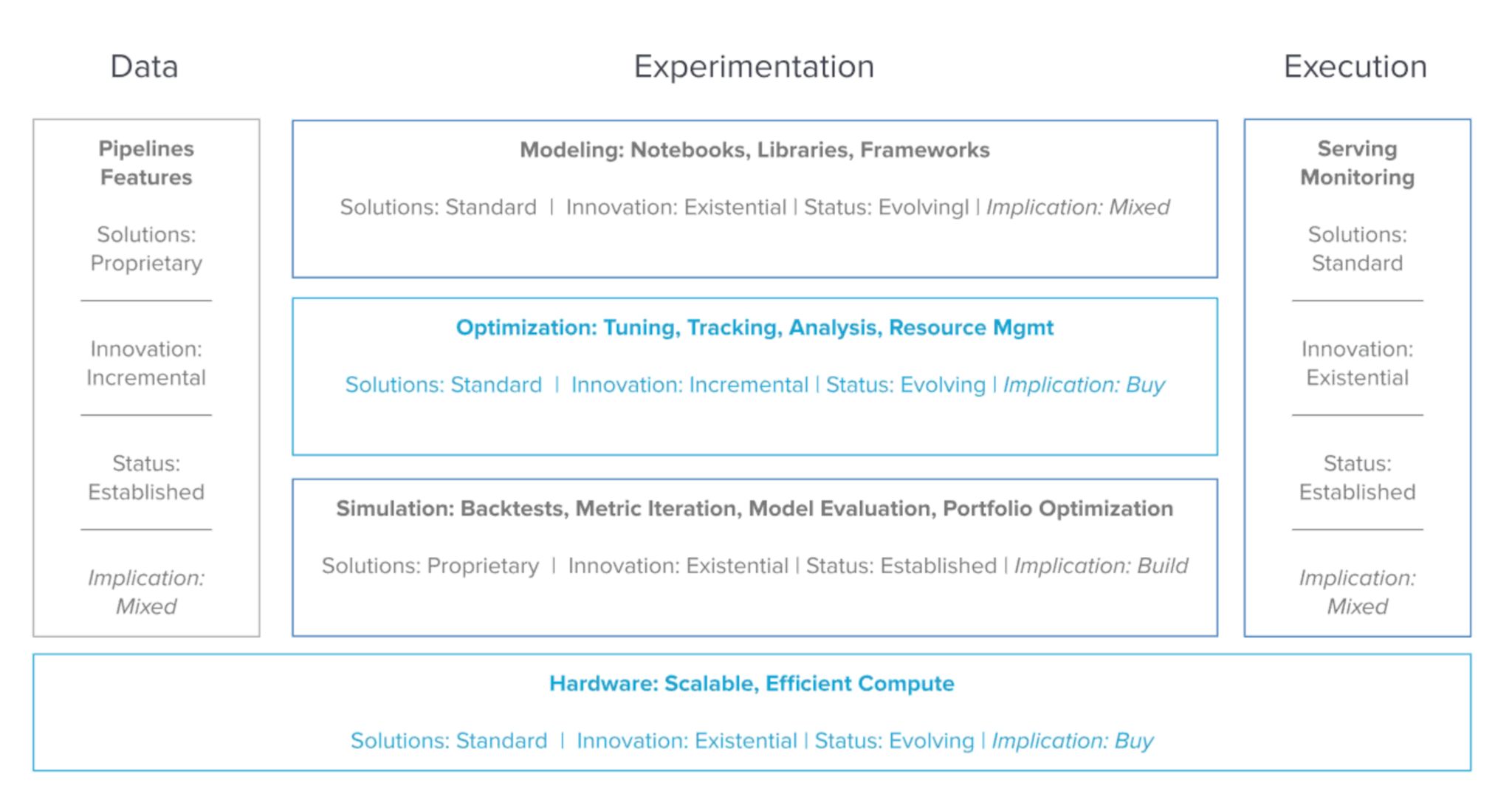The image size is (1512, 794).
Task: Select the Pipelines Features title
Action: tap(146, 162)
